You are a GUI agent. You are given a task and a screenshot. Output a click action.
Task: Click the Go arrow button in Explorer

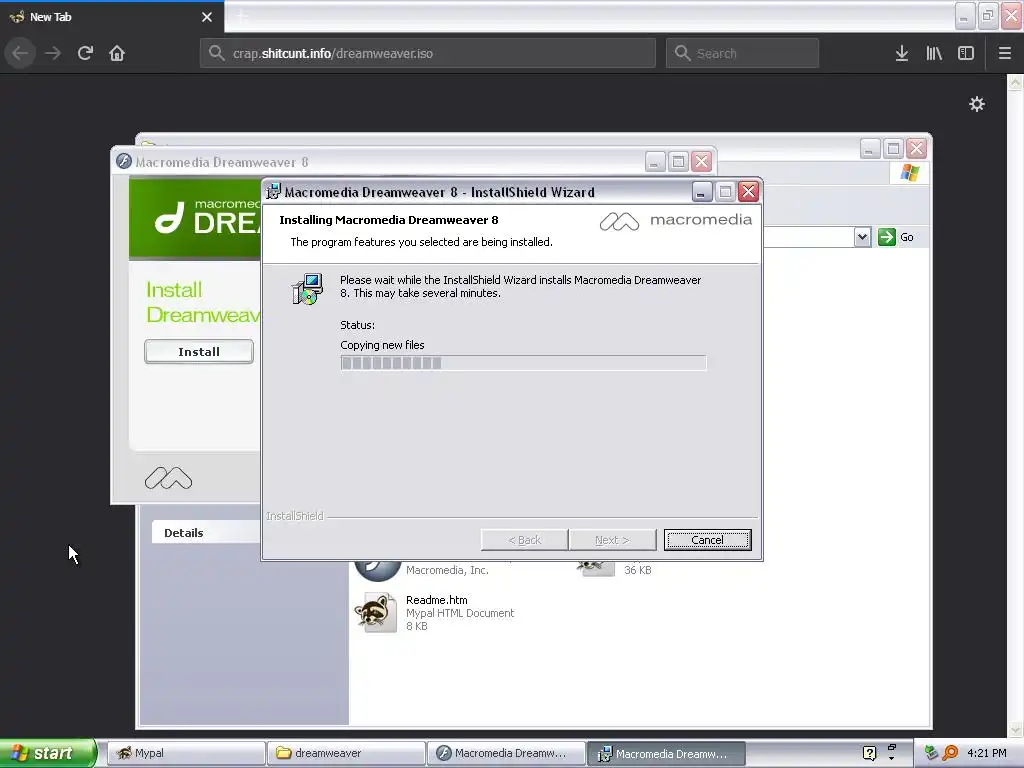887,236
